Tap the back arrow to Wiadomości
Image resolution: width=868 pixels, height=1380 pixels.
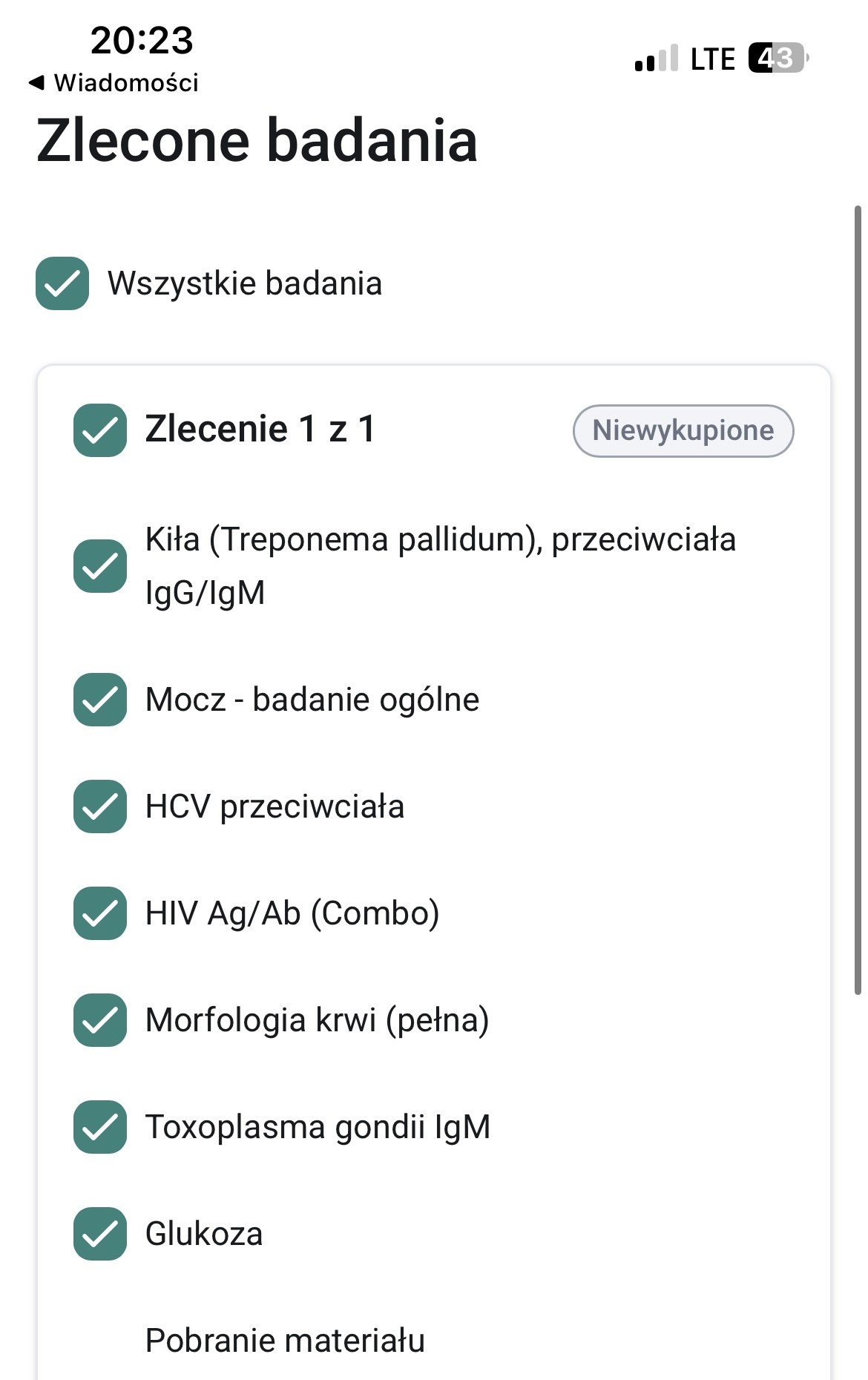coord(36,83)
